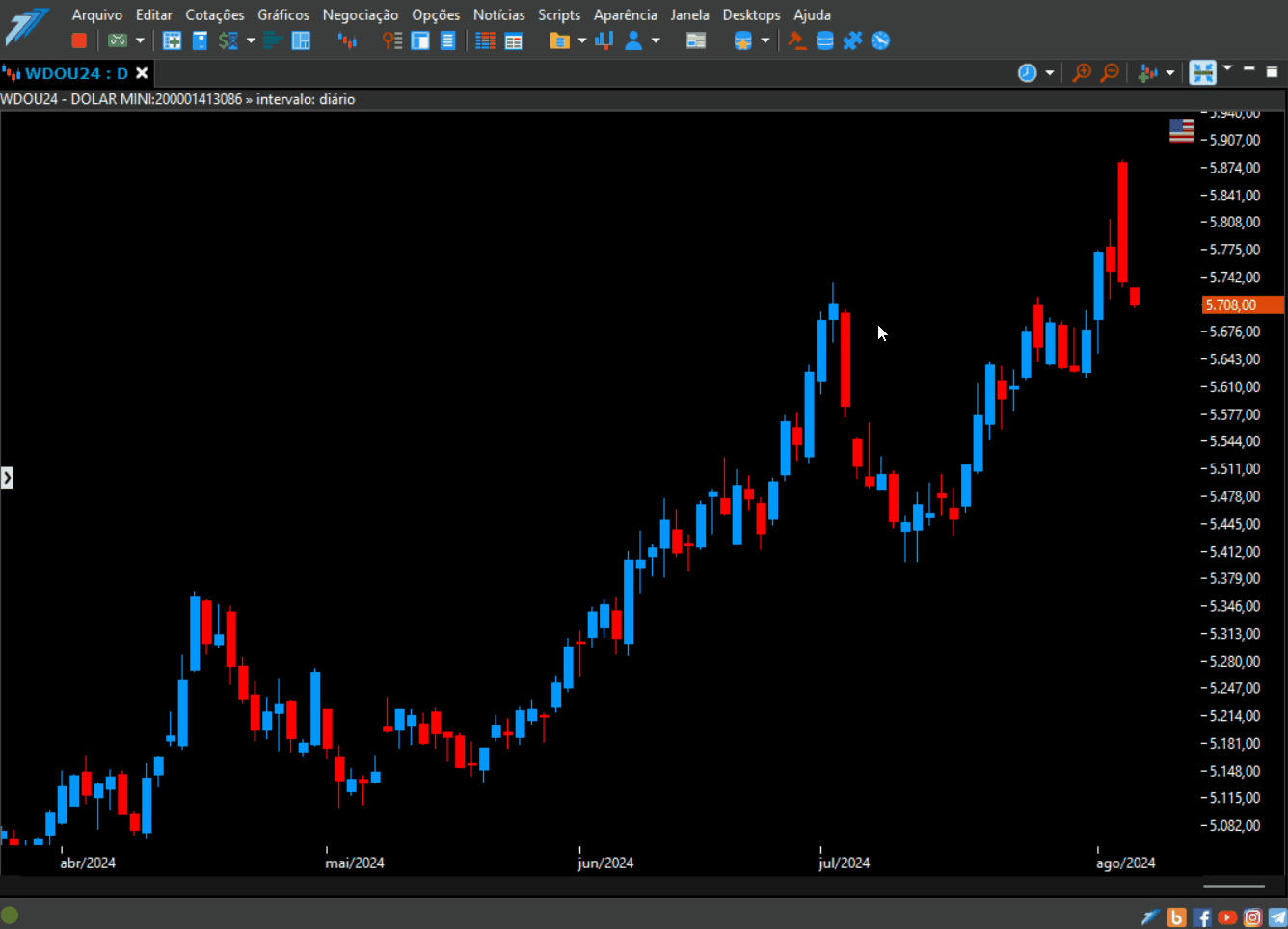
Task: Click the auction hammer icon
Action: tap(796, 40)
